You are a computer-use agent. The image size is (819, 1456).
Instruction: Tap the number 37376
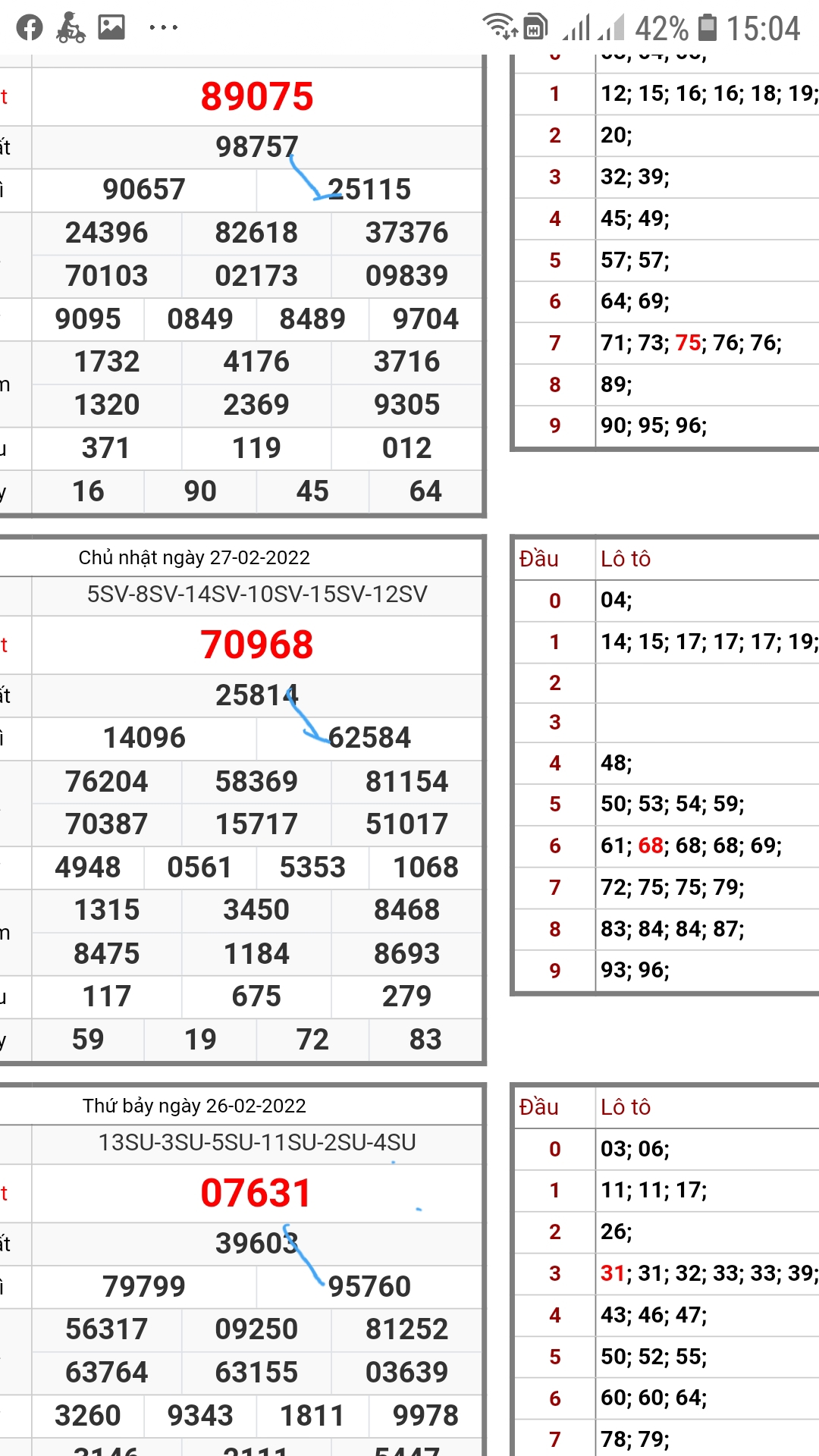(407, 233)
